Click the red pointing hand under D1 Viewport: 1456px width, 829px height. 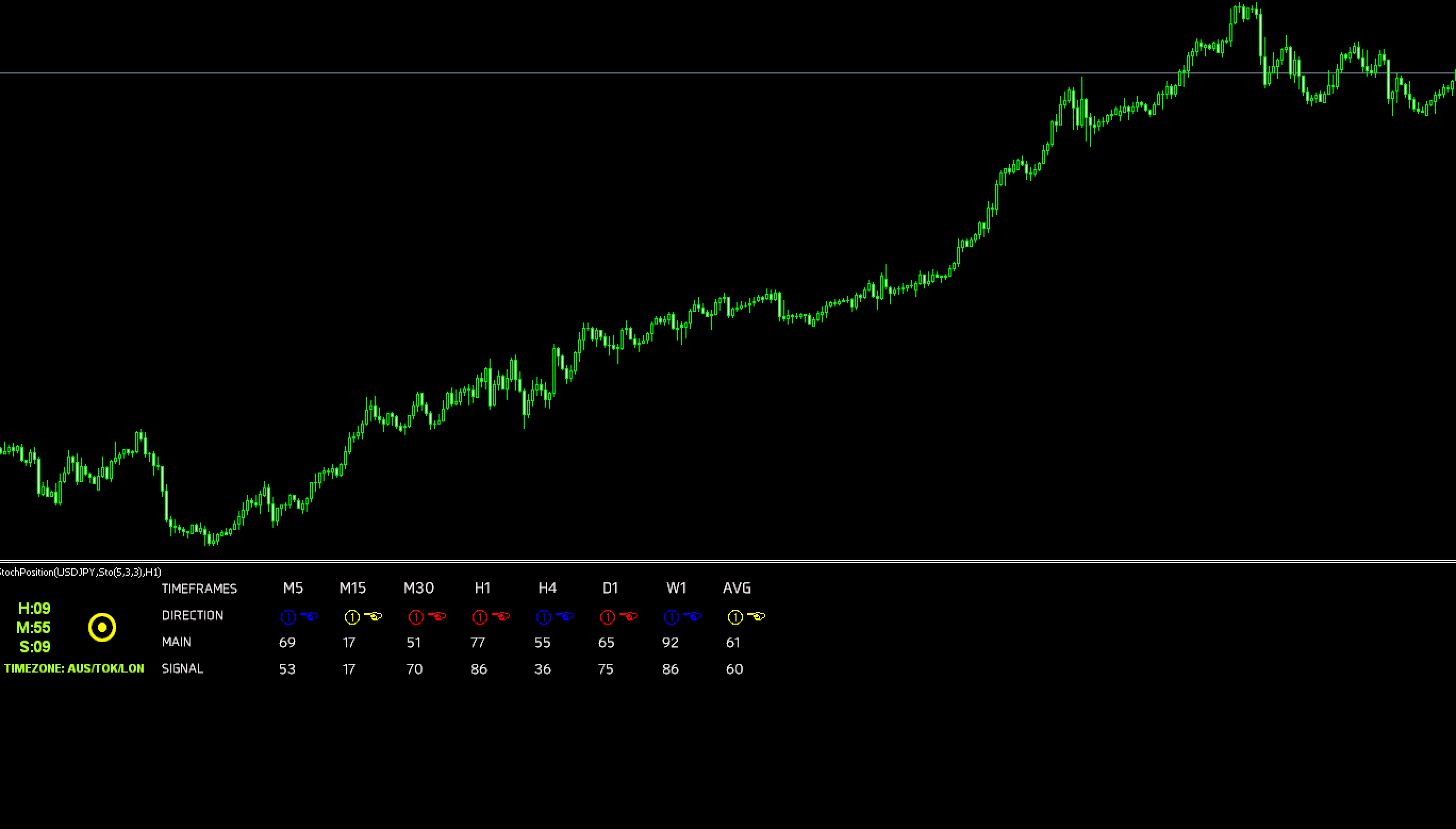[628, 616]
